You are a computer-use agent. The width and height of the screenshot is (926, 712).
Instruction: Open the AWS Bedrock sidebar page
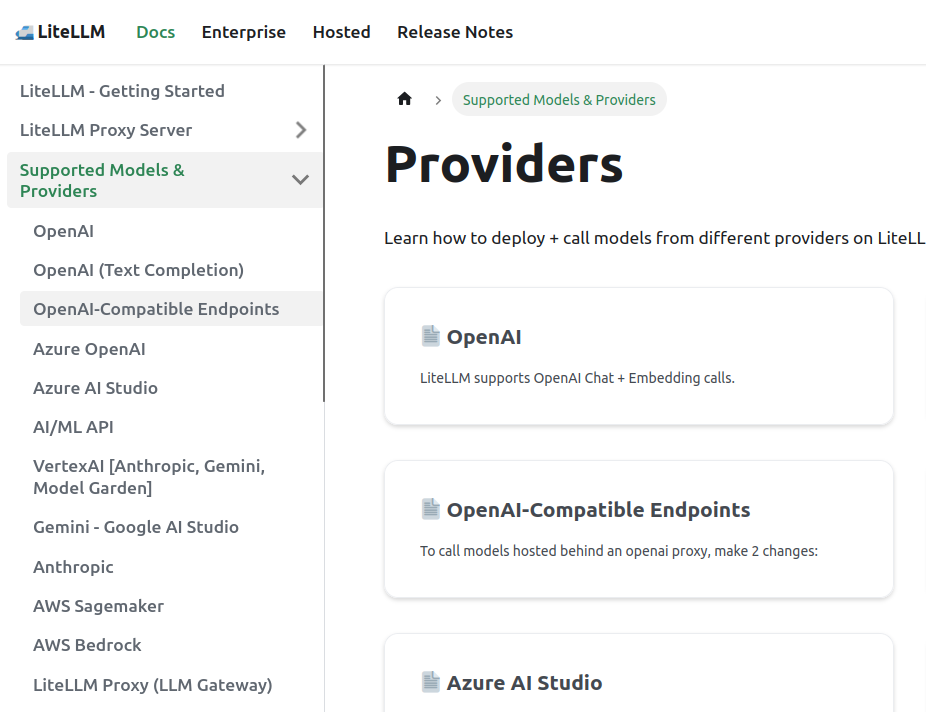(87, 645)
